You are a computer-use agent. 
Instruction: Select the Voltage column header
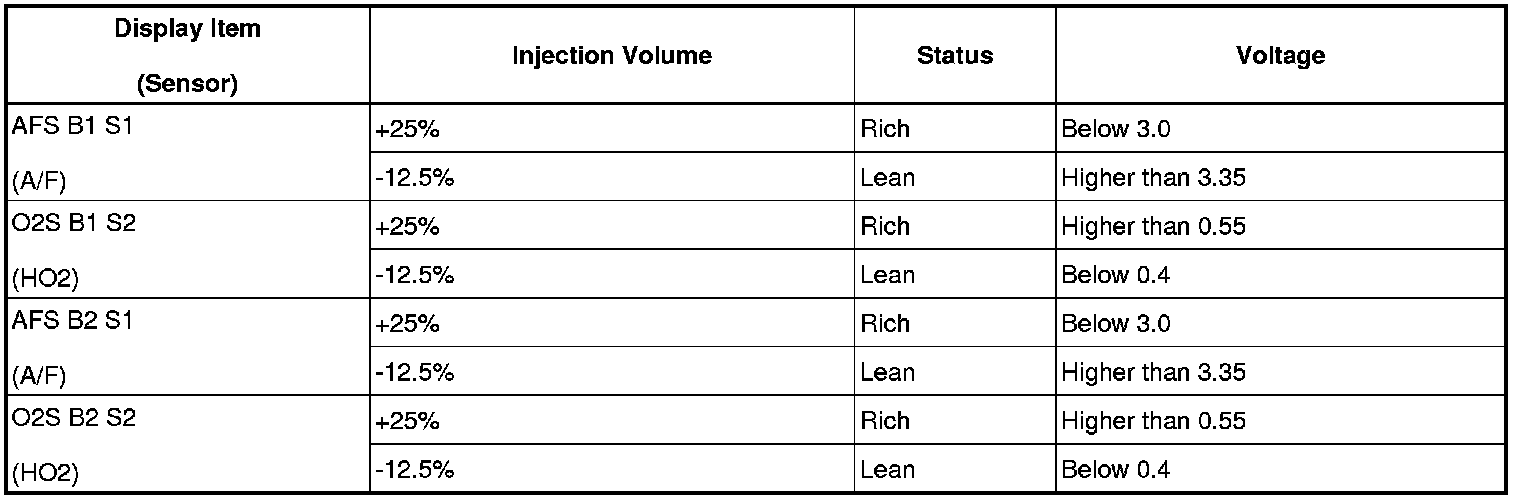pos(1279,56)
